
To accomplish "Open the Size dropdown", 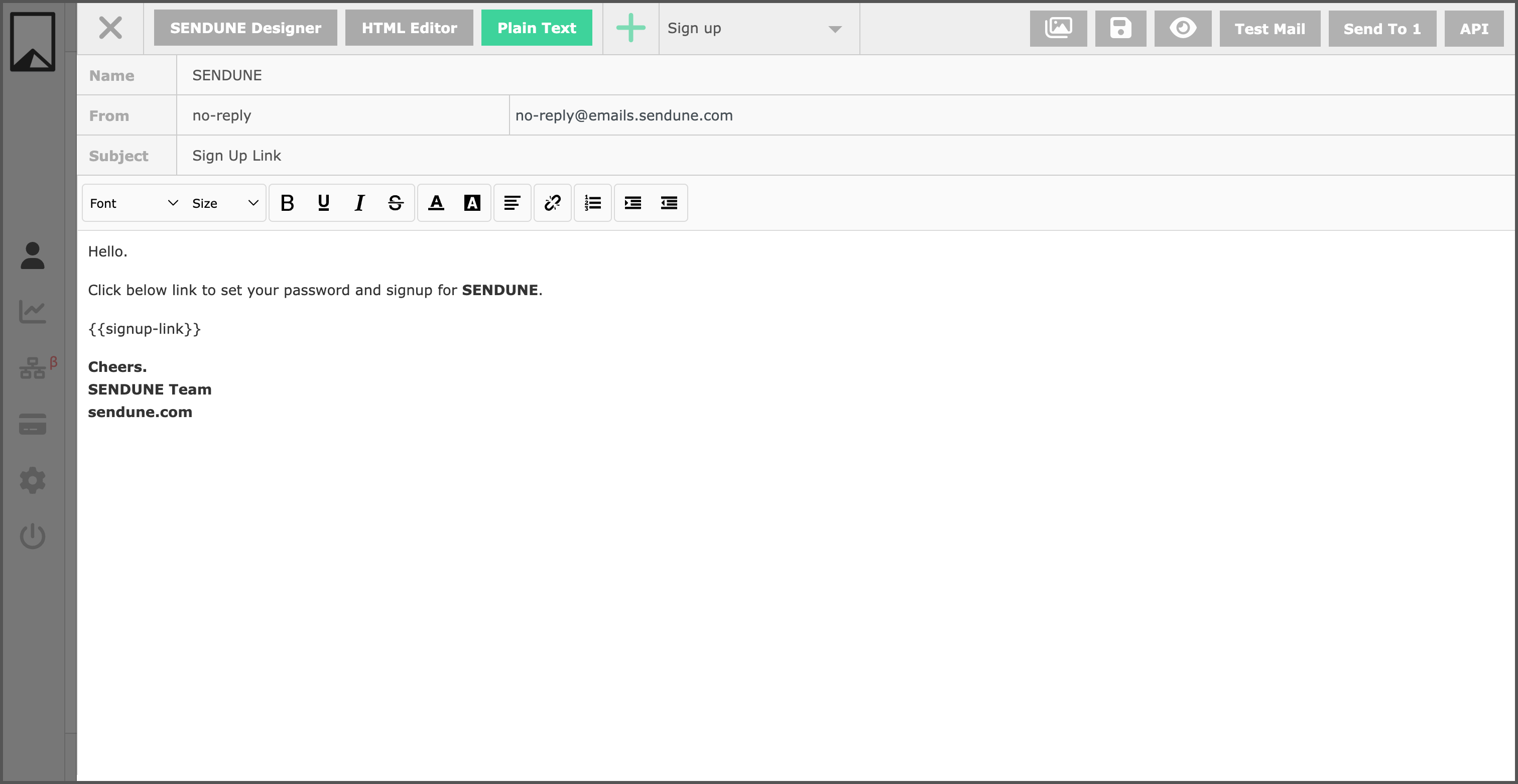I will [225, 203].
